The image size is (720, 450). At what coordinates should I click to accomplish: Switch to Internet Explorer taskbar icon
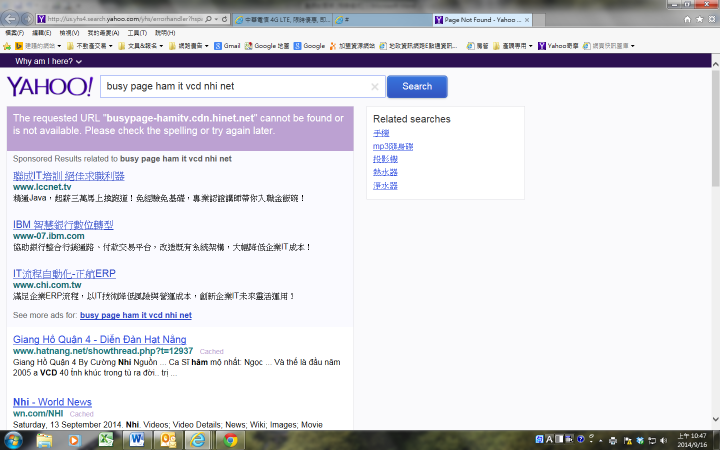point(198,441)
